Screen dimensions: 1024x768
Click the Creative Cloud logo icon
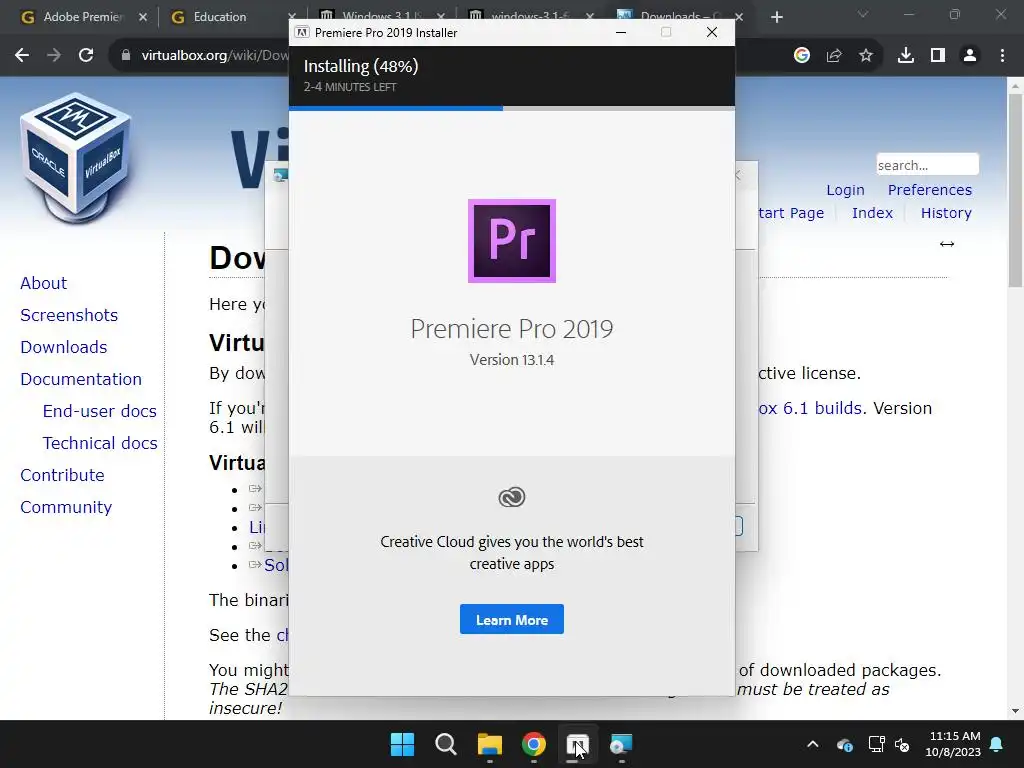coord(511,497)
